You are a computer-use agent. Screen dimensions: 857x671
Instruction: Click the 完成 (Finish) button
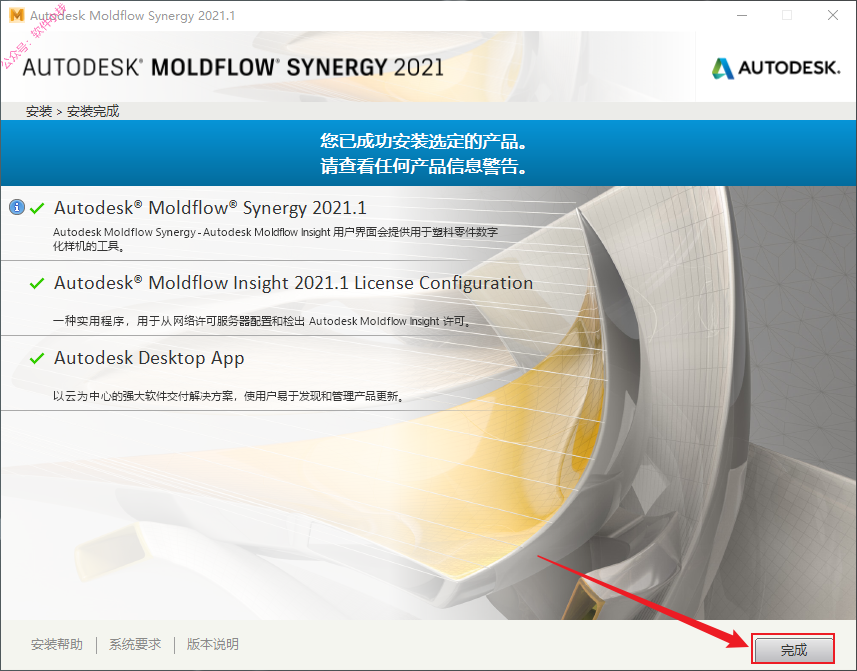point(794,650)
